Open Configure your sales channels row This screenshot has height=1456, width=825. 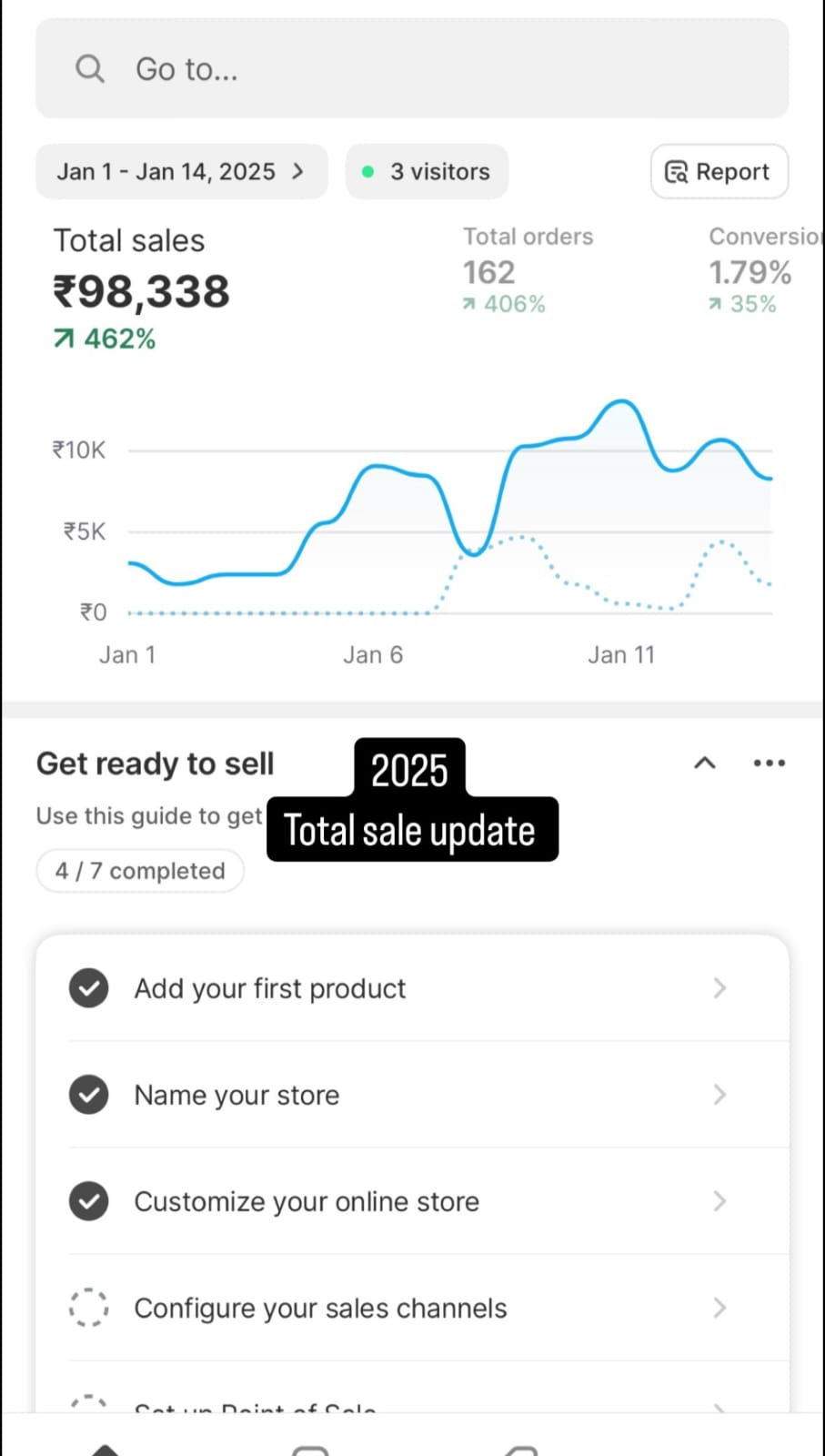[409, 1308]
